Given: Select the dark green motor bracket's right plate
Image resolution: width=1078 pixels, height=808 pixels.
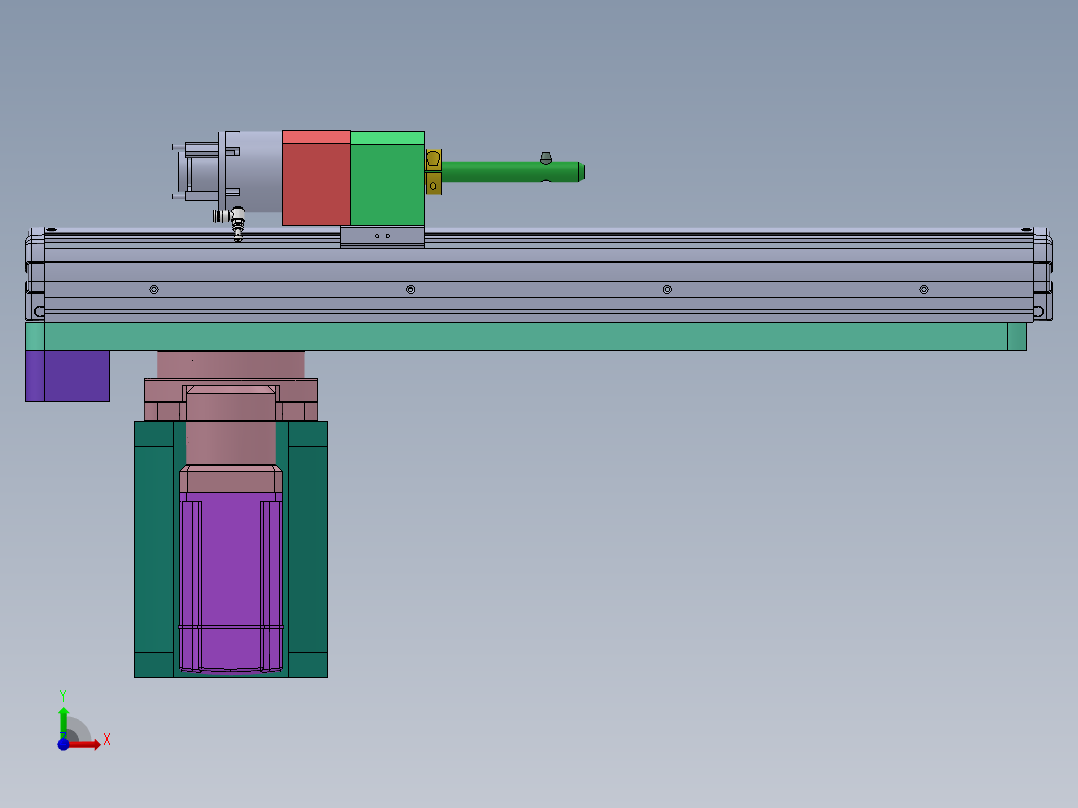Looking at the screenshot, I should pos(307,549).
